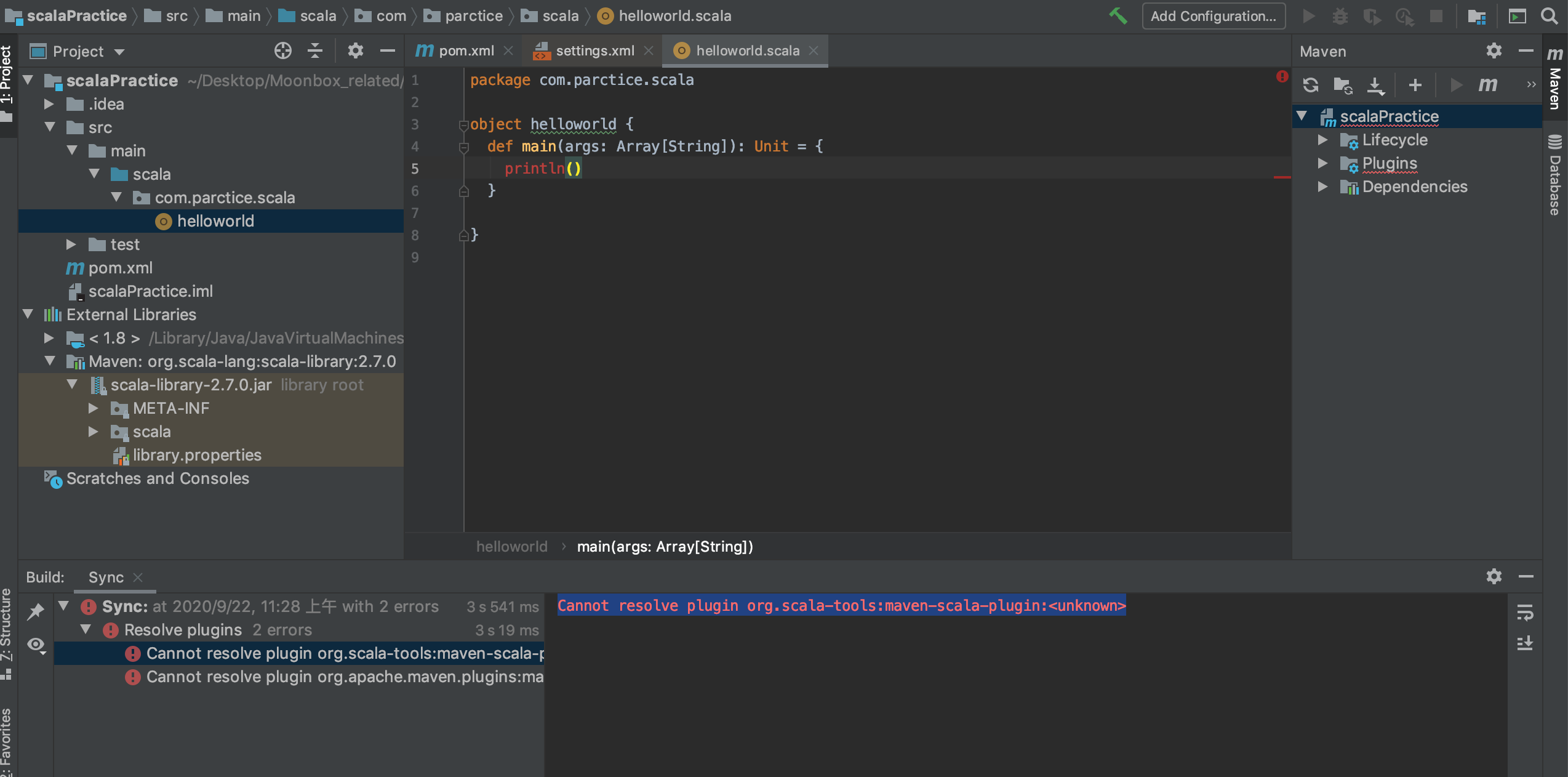Click Collapse All icon in Project panel
The width and height of the screenshot is (1568, 777).
[315, 51]
